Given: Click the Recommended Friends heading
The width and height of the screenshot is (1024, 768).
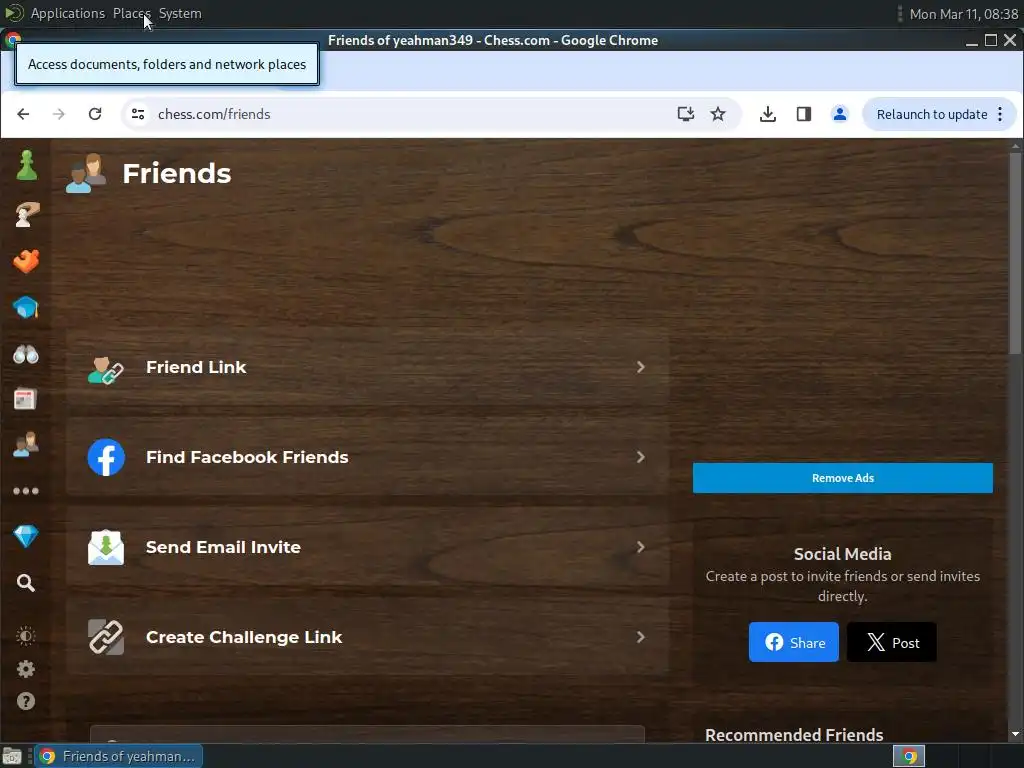Looking at the screenshot, I should point(794,735).
